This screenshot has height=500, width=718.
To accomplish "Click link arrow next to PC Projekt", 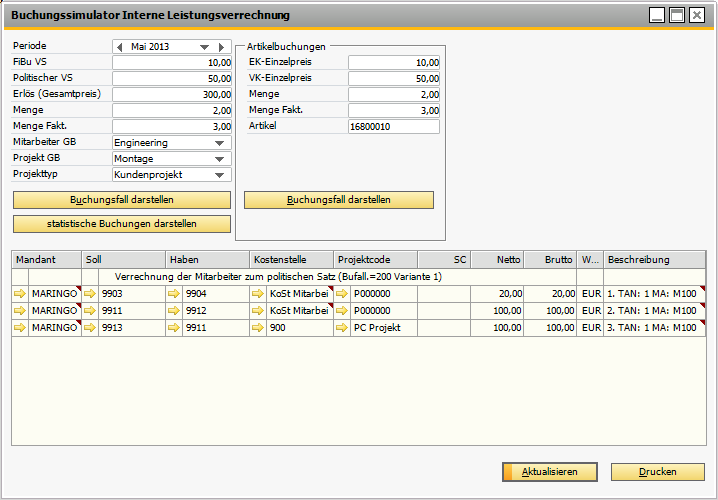I will pos(342,328).
